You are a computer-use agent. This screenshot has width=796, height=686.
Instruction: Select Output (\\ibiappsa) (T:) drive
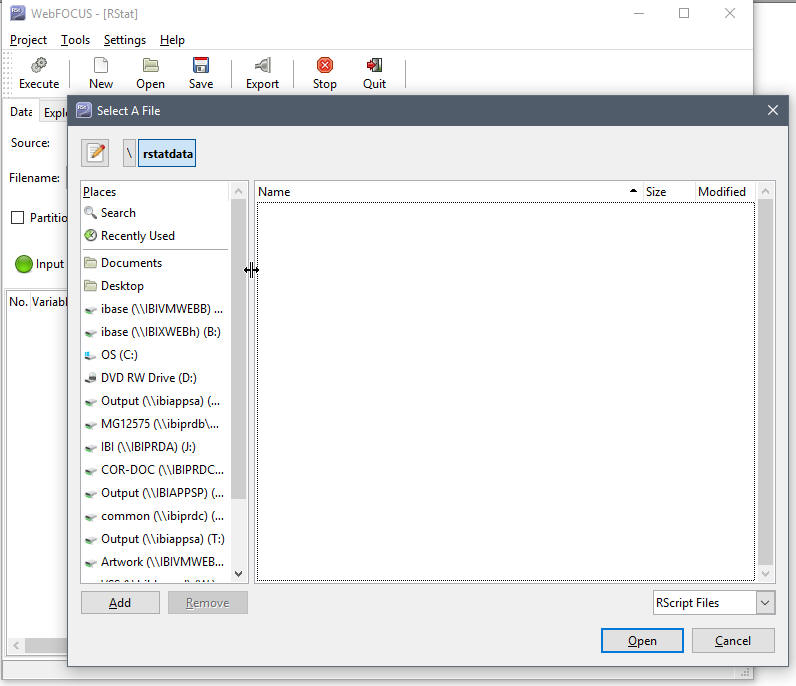(154, 539)
